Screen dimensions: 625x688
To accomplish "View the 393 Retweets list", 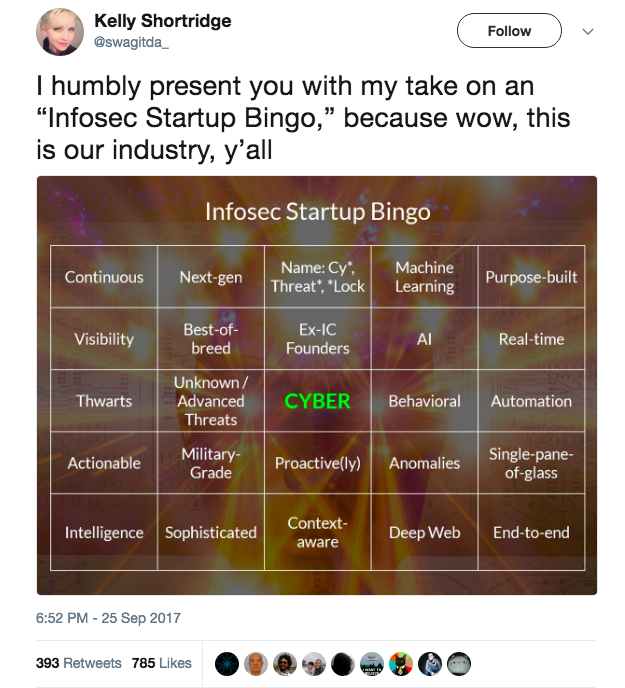I will 78,663.
